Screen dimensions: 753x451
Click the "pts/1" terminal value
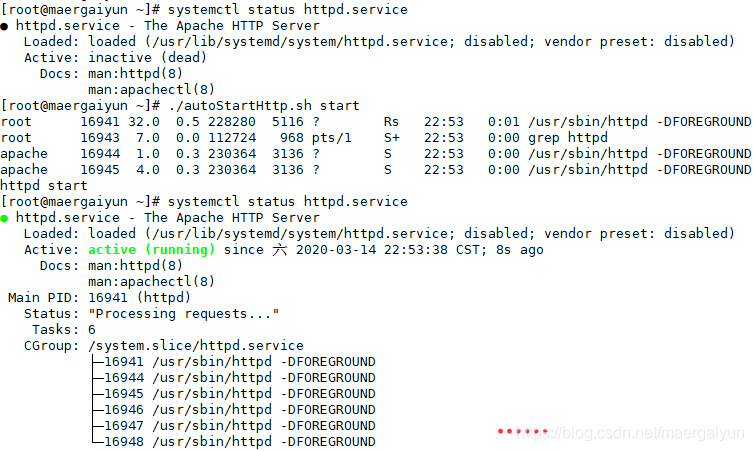point(331,138)
